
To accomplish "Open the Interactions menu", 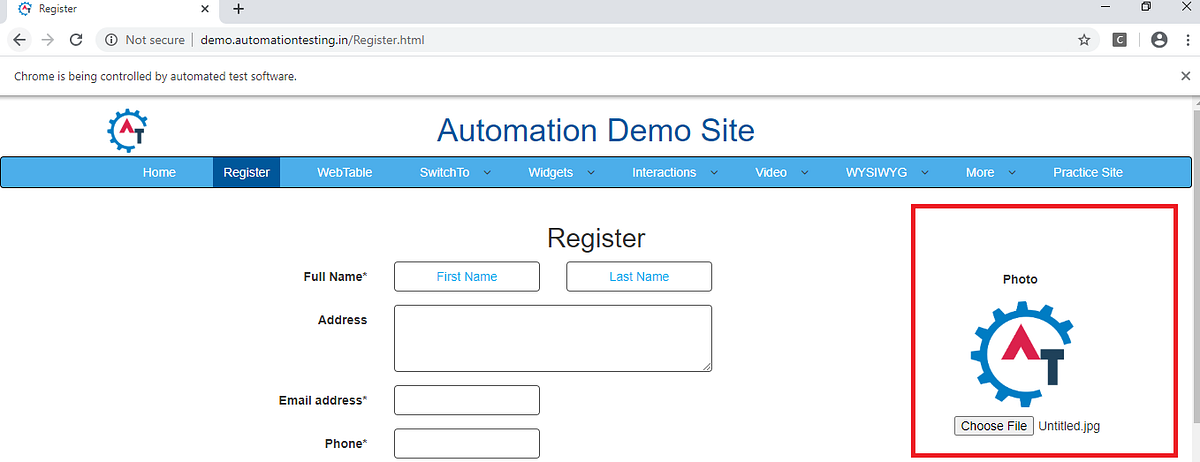I will (x=664, y=172).
